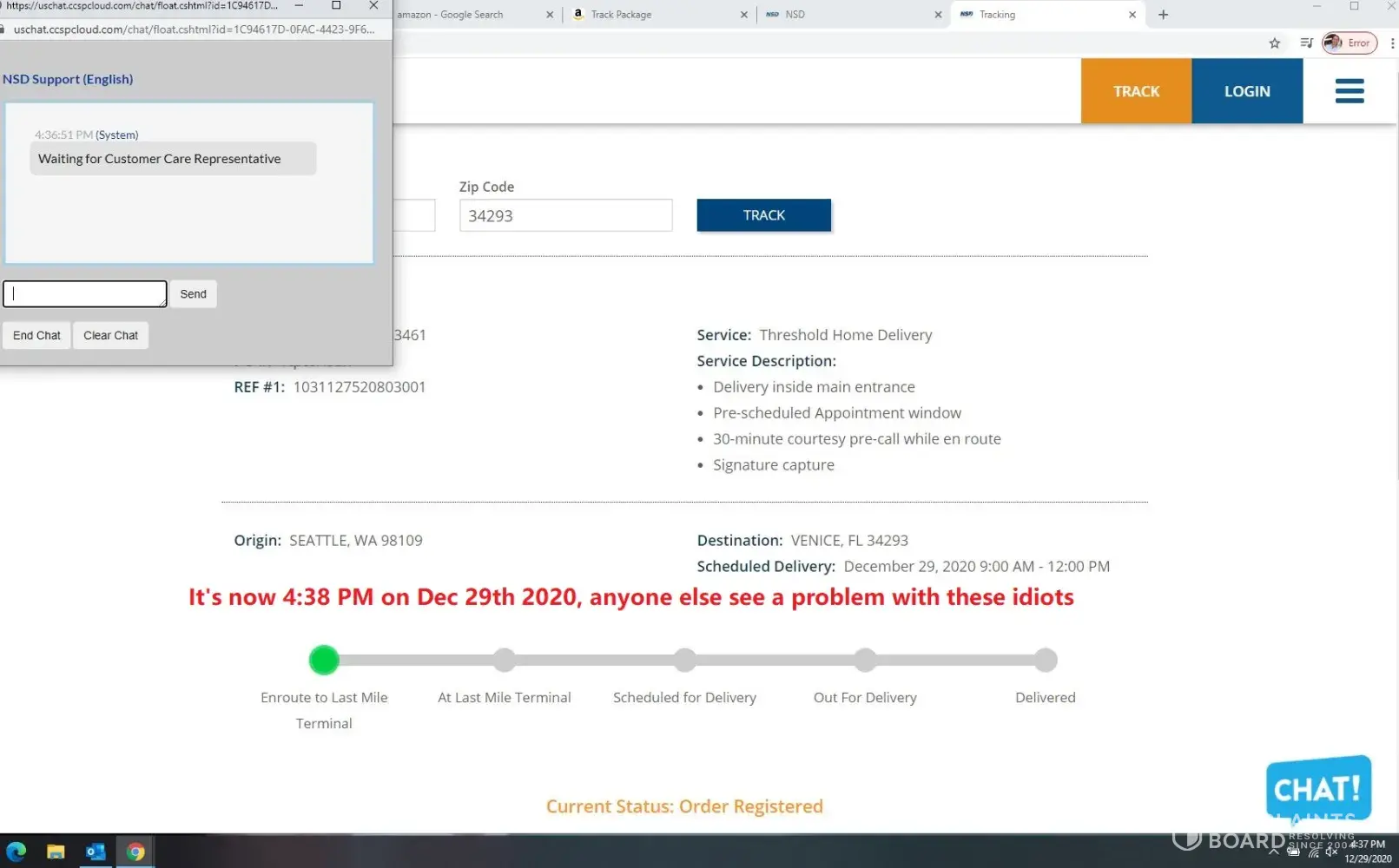Open the CHAT! widget bubble
1399x868 pixels.
[x=1317, y=787]
